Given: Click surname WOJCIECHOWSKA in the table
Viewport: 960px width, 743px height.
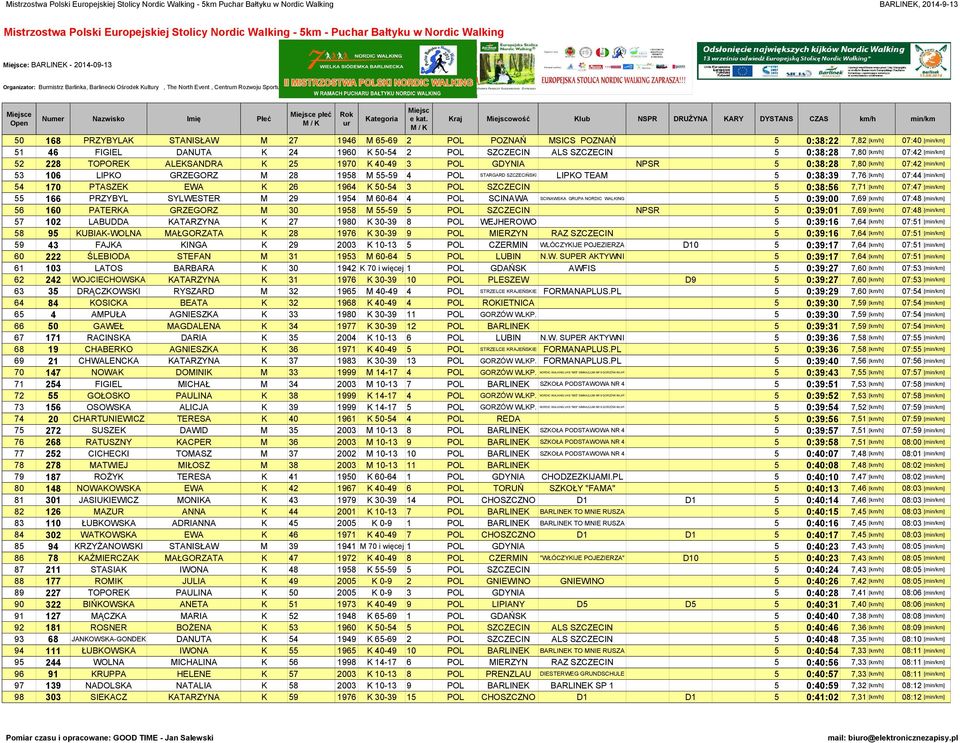Looking at the screenshot, I should (x=108, y=280).
